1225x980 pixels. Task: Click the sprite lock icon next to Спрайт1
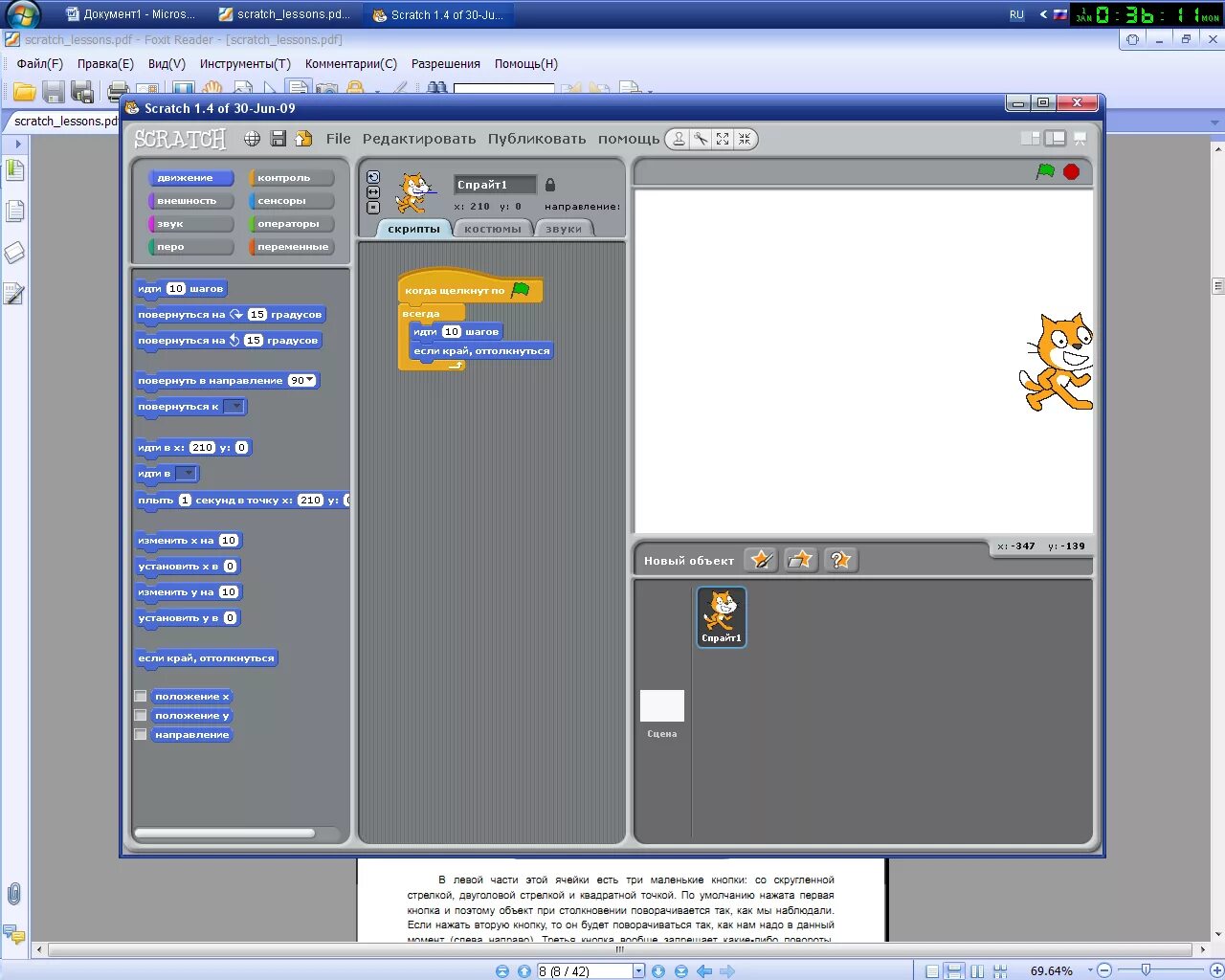[x=550, y=185]
